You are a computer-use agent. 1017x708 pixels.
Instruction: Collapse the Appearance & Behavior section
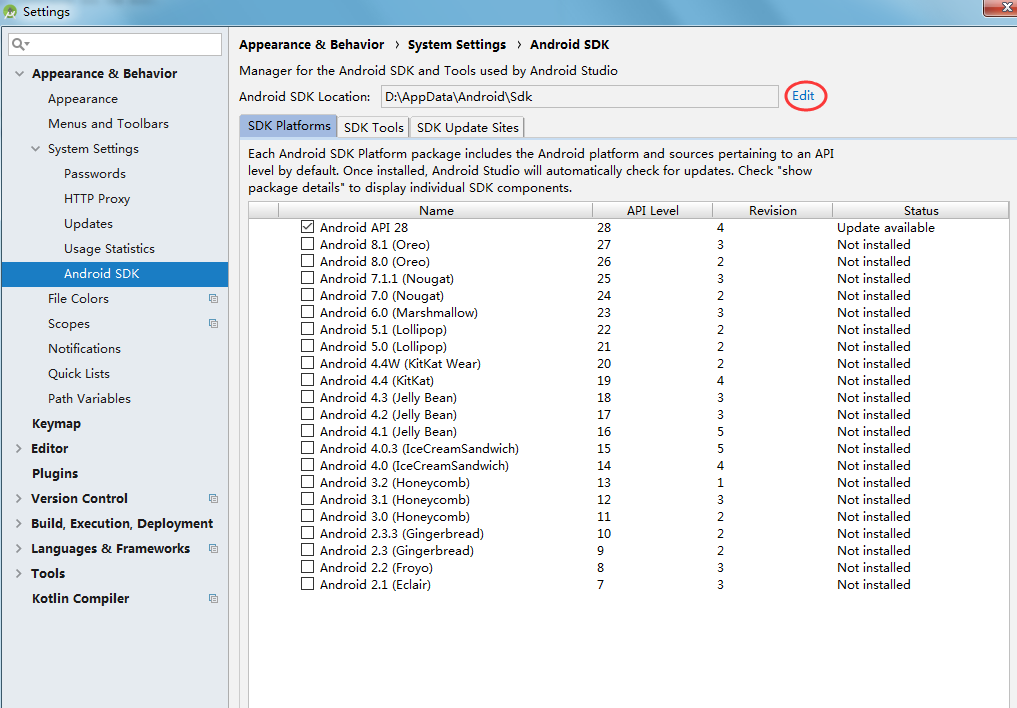(18, 73)
